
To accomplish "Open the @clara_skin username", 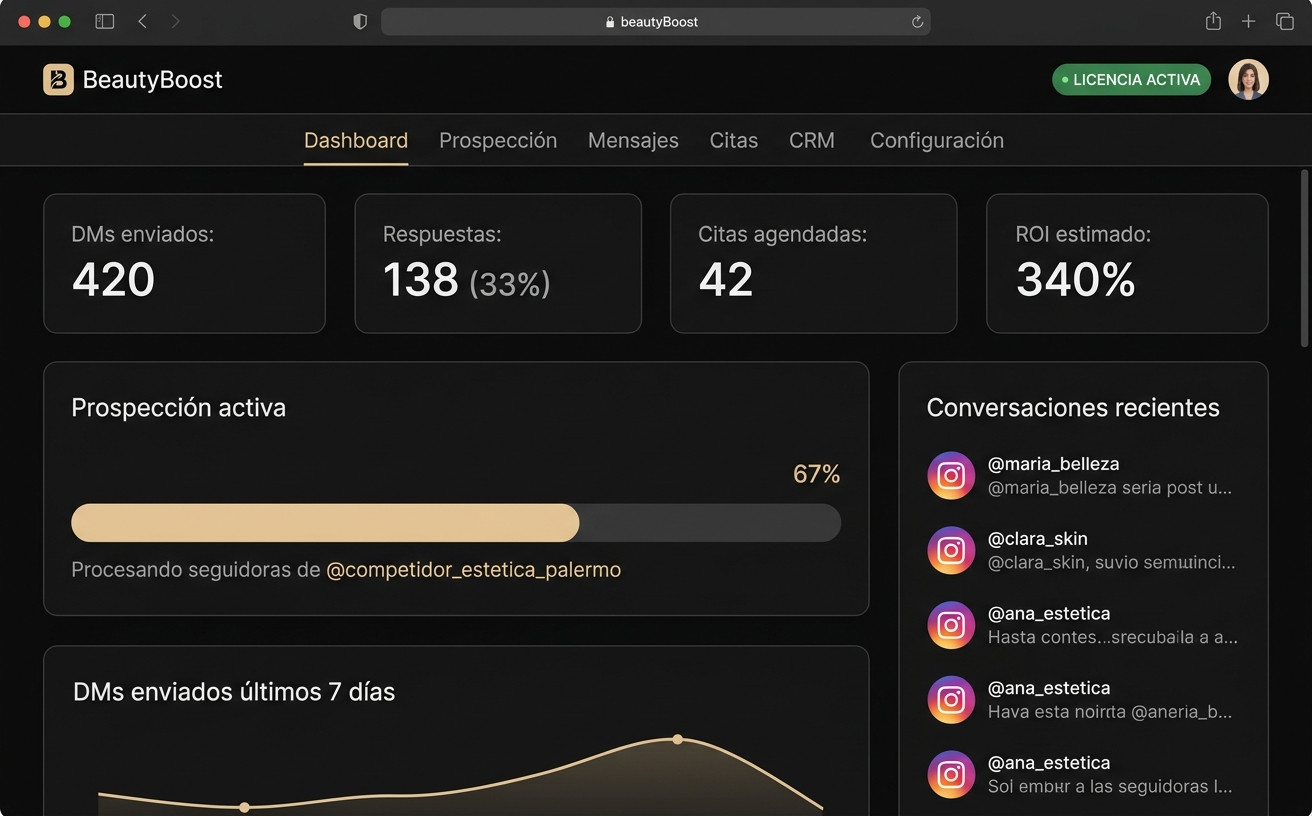I will click(x=1037, y=539).
